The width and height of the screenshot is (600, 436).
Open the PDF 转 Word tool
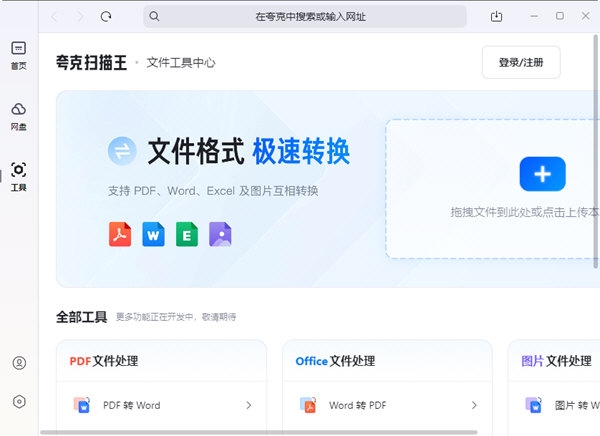(161, 405)
